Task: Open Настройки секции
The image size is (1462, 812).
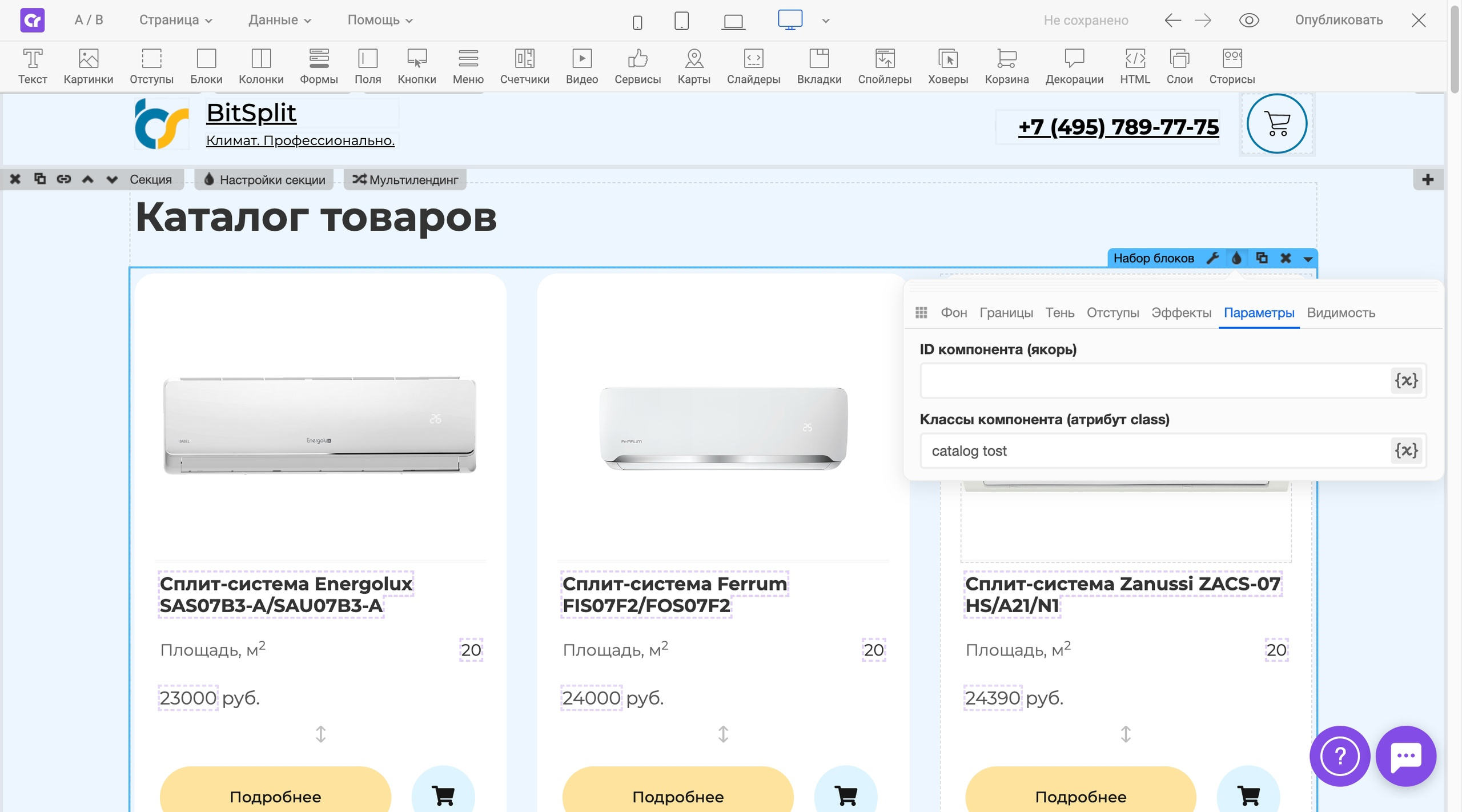Action: pyautogui.click(x=265, y=179)
